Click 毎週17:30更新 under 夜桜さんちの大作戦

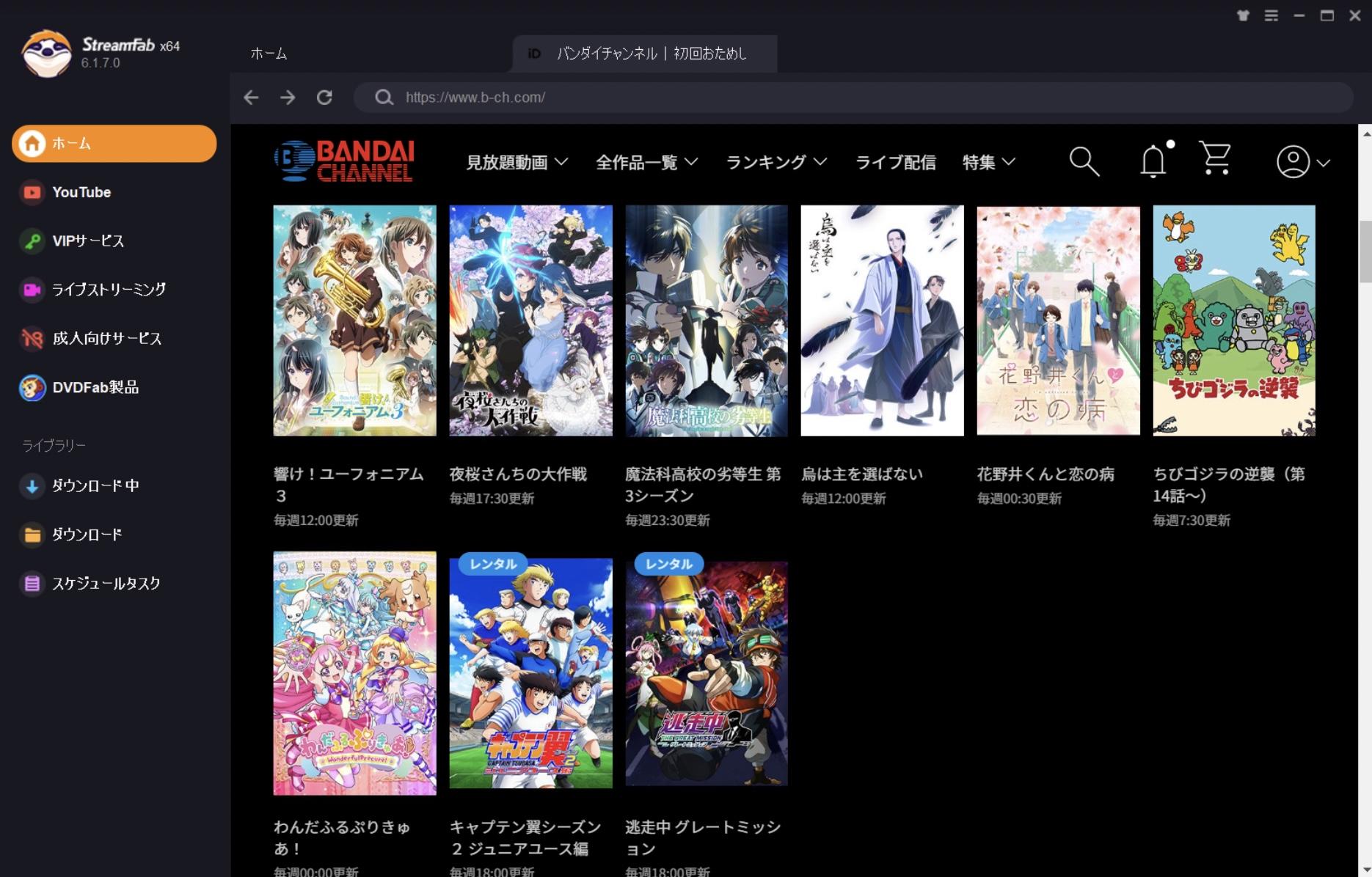point(492,499)
